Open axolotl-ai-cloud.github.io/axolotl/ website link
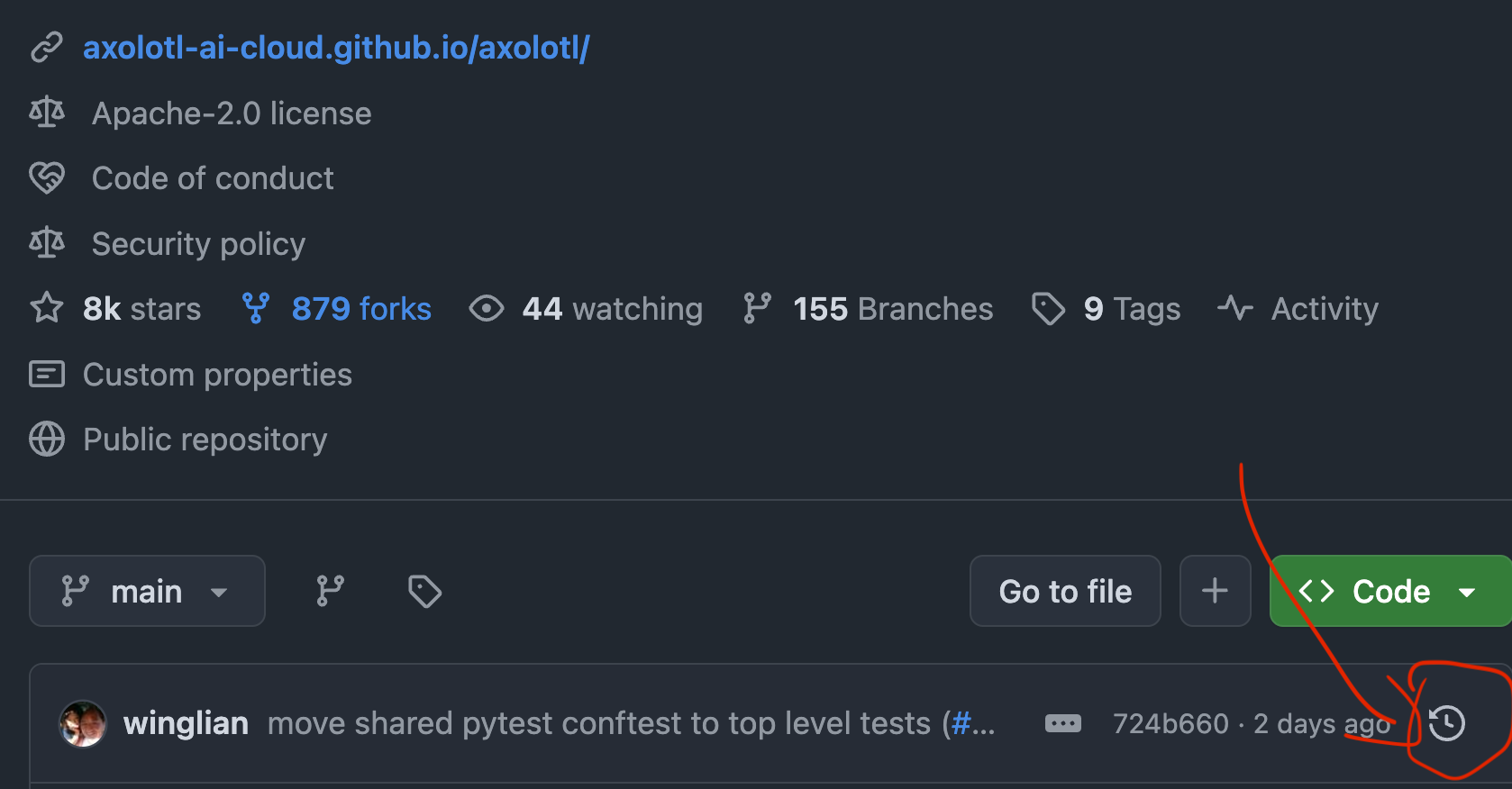Viewport: 1512px width, 789px height. coord(336,48)
